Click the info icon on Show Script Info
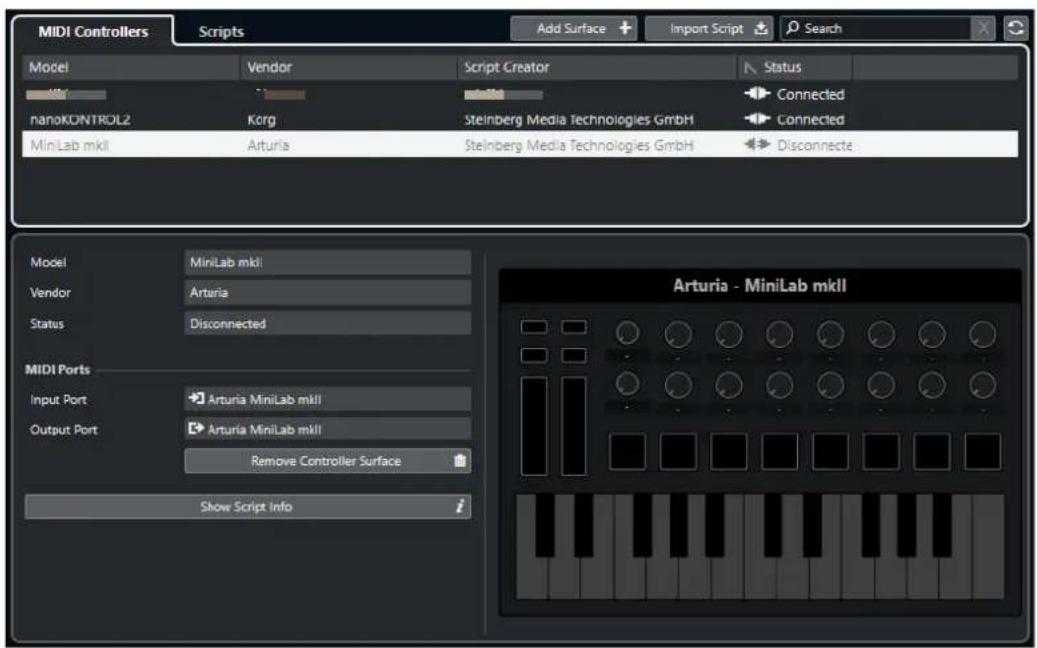Viewport: 1037px width, 648px height. click(460, 506)
